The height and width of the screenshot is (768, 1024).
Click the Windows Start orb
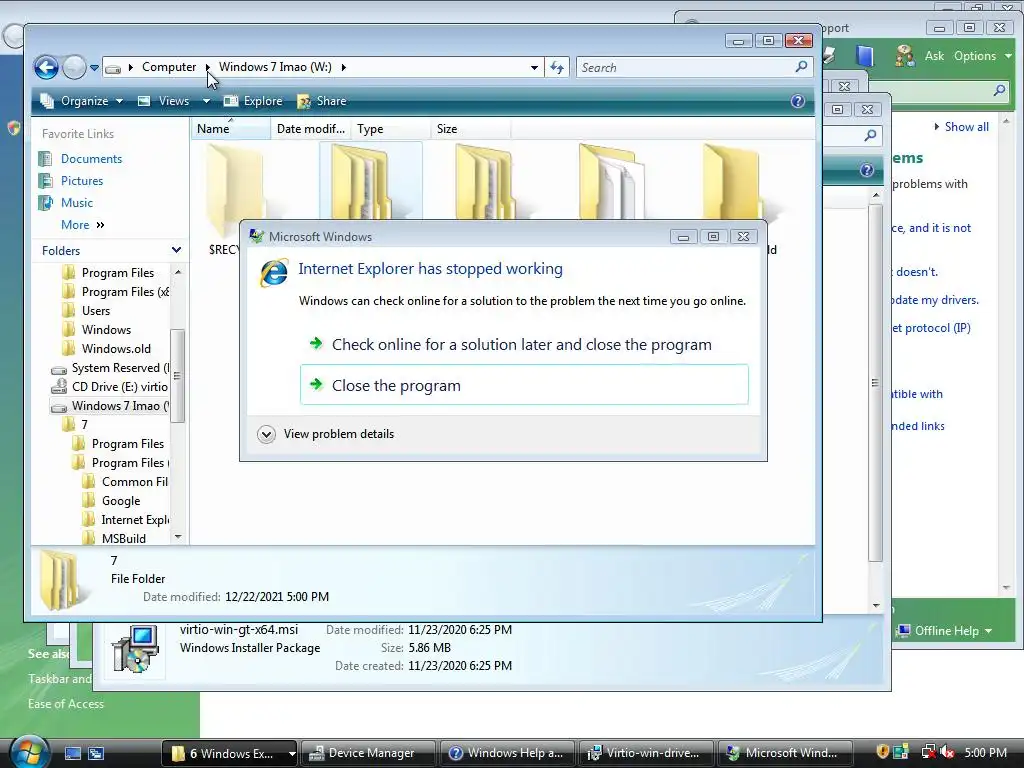29,753
